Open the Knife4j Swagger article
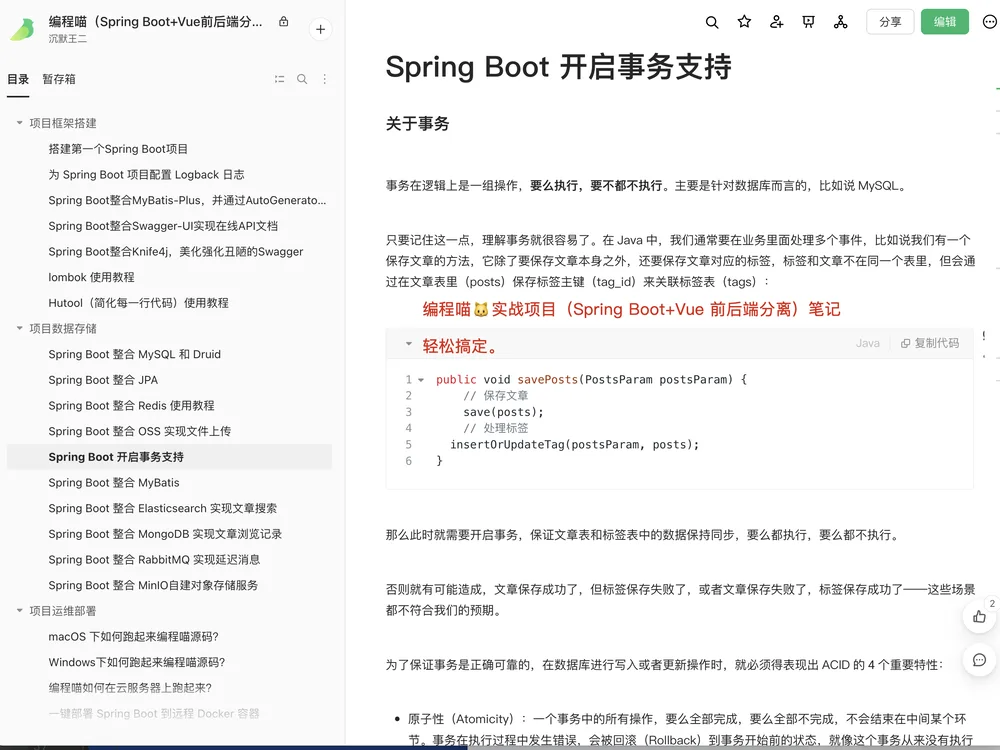1000x750 pixels. [175, 251]
